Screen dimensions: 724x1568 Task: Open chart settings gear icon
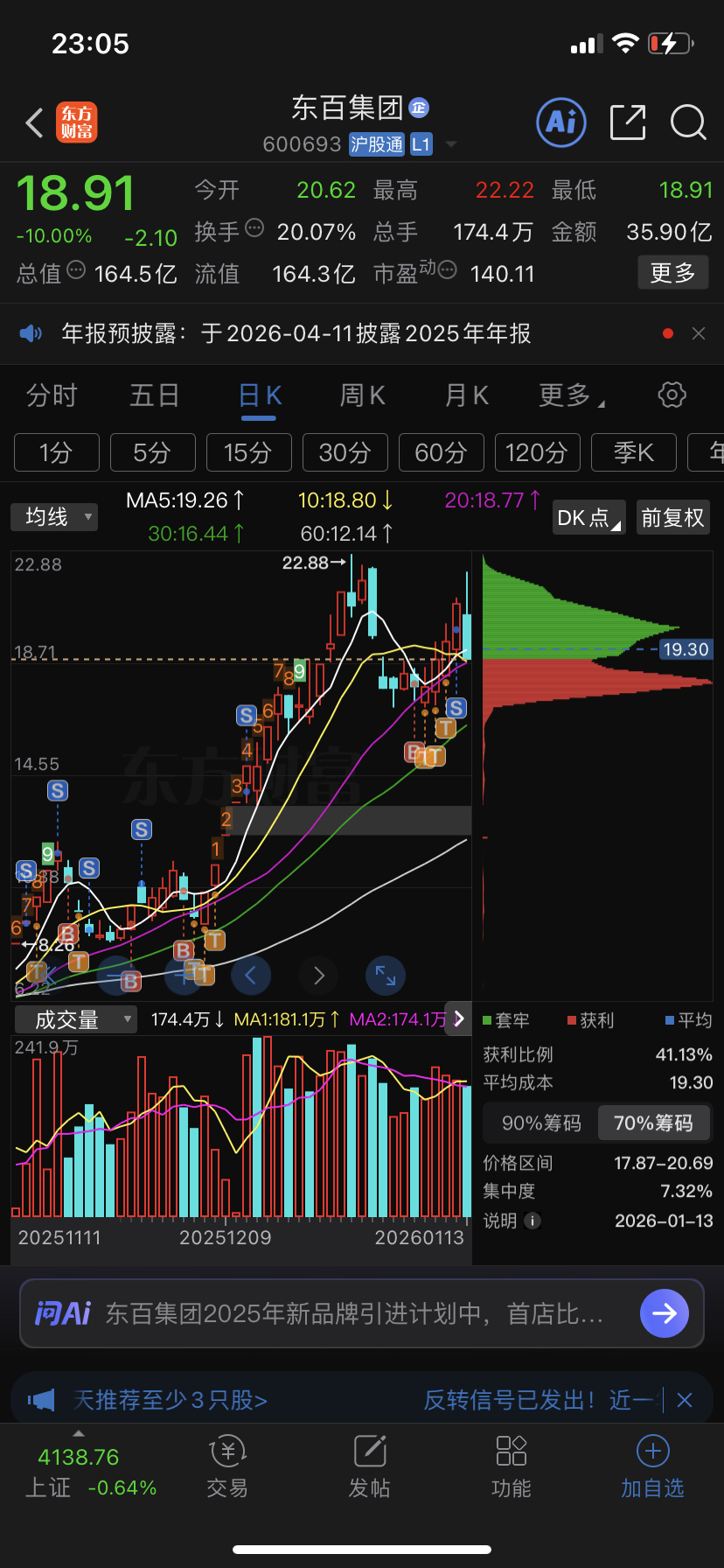(x=672, y=395)
